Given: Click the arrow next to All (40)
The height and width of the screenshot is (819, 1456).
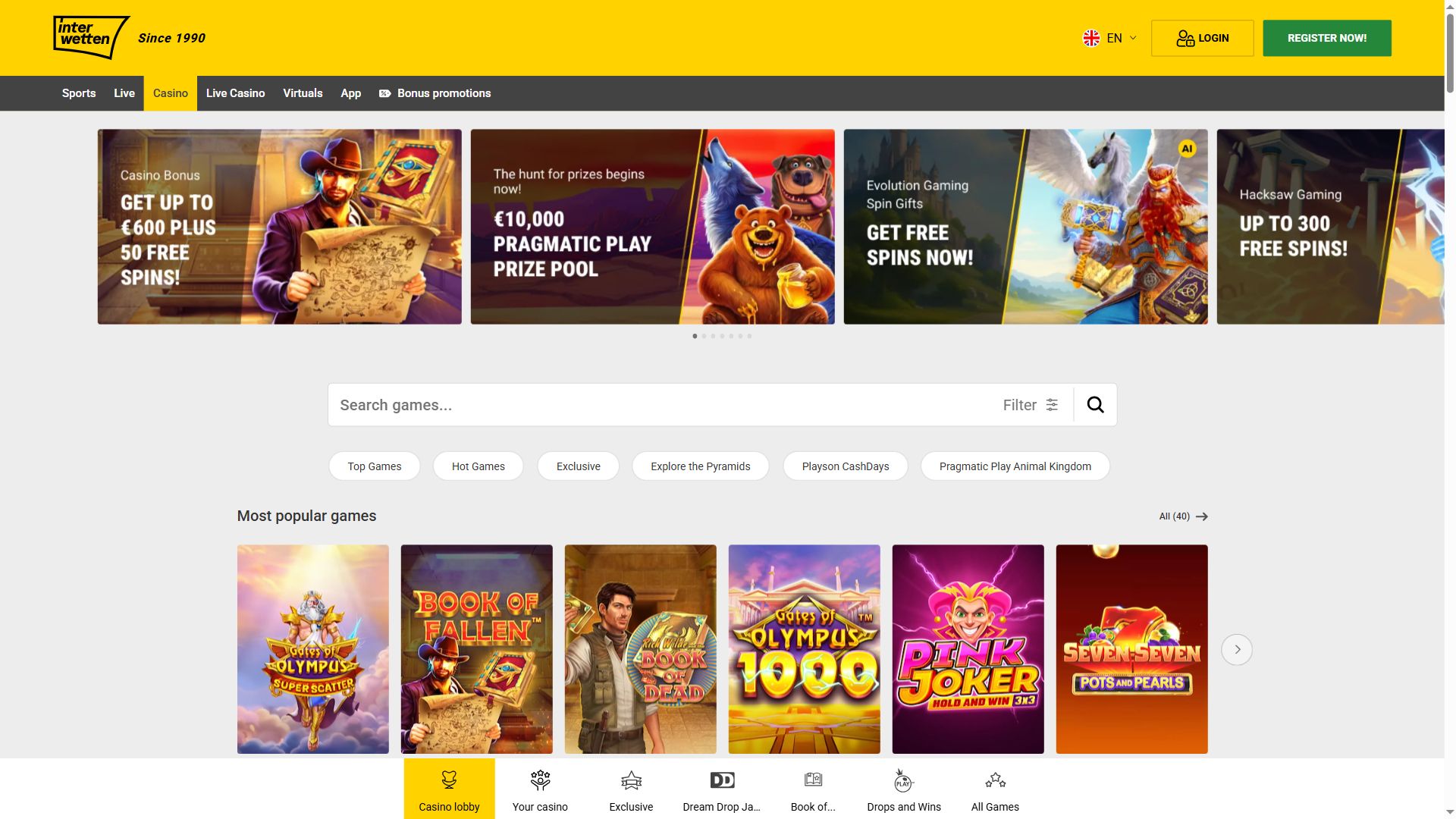Looking at the screenshot, I should [1202, 516].
